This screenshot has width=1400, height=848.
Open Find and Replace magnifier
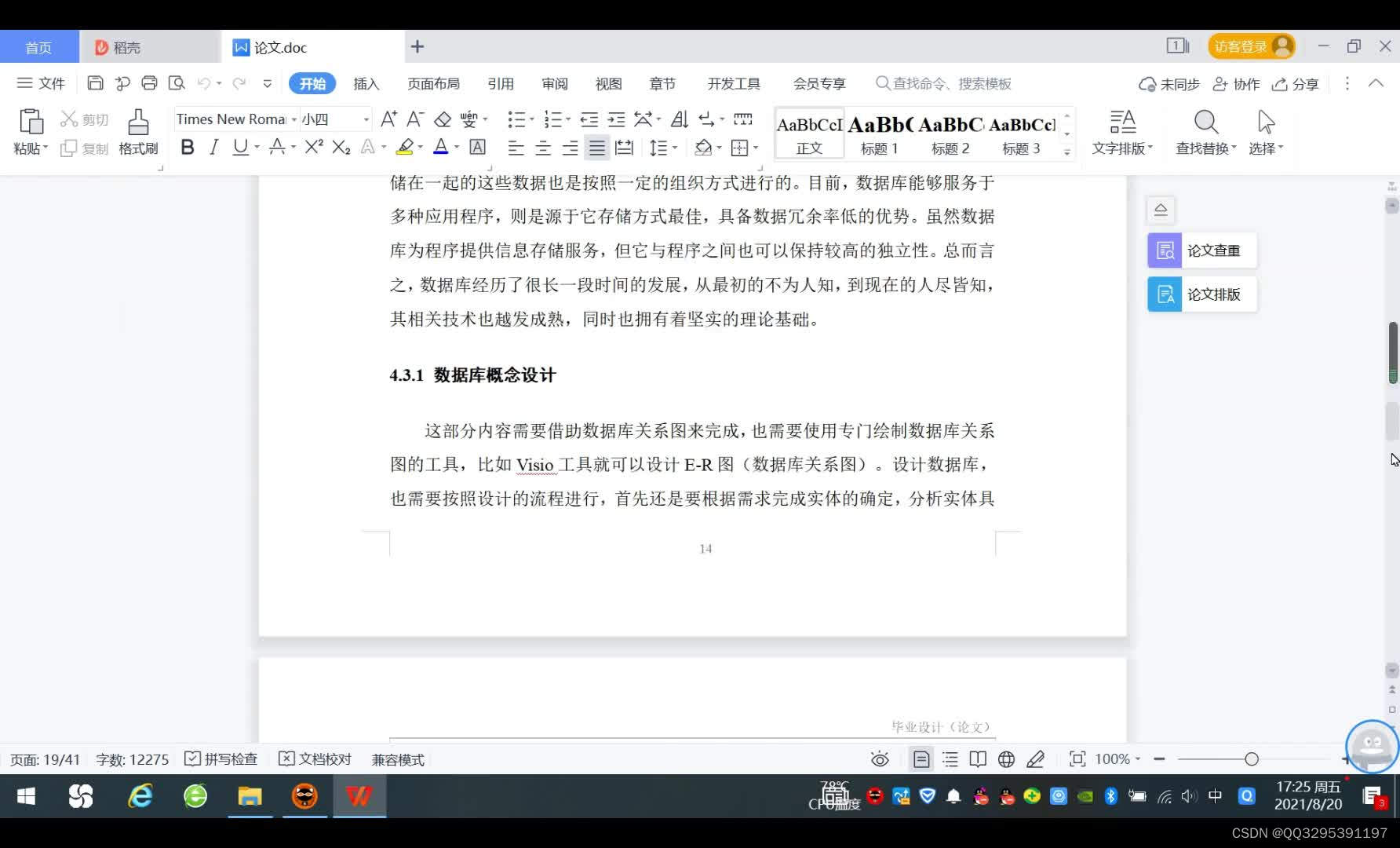point(1205,122)
